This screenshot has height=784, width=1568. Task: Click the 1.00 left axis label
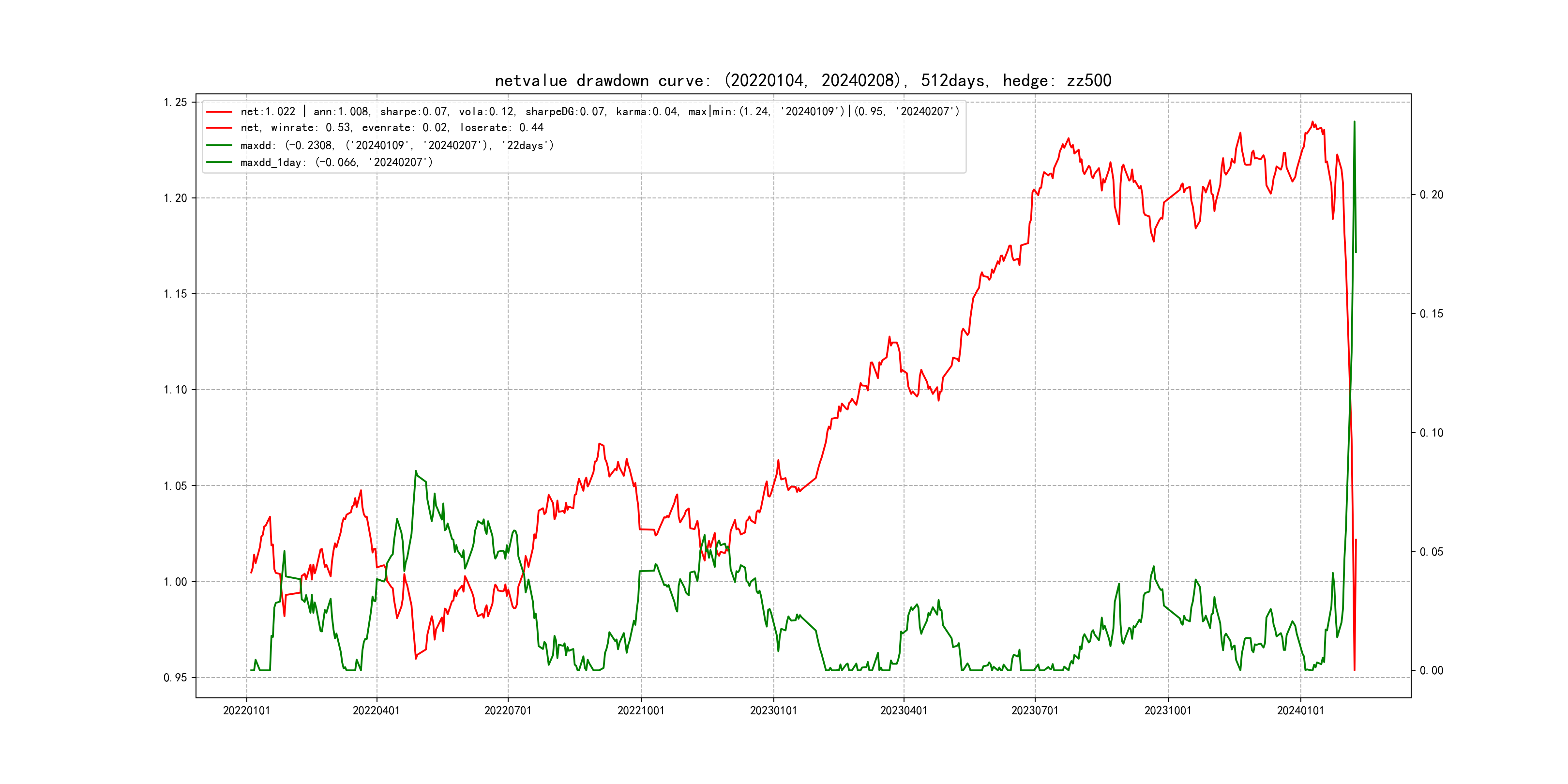(x=175, y=582)
